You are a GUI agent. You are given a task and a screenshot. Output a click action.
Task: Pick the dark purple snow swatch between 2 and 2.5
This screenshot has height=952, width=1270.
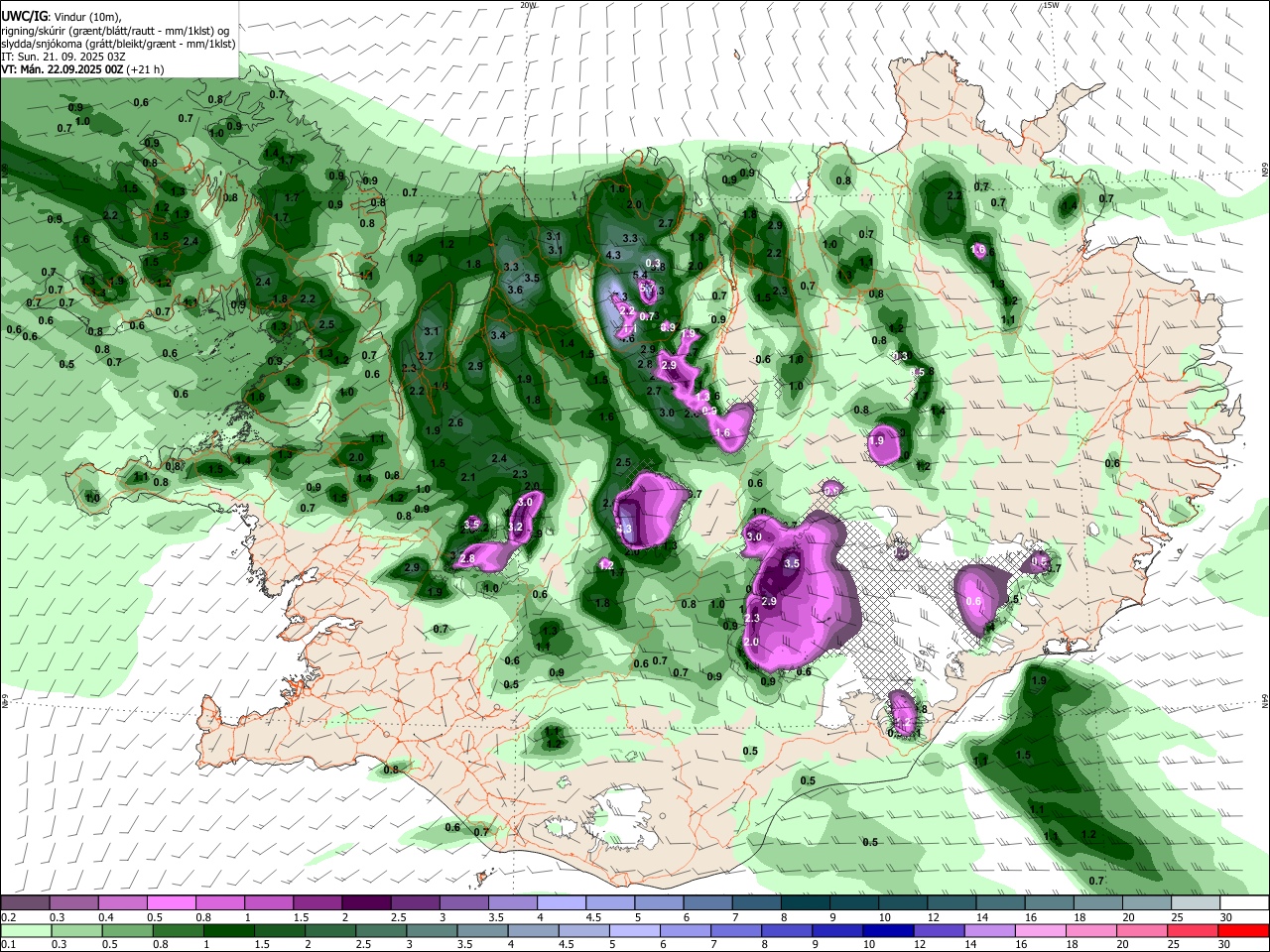tap(367, 902)
